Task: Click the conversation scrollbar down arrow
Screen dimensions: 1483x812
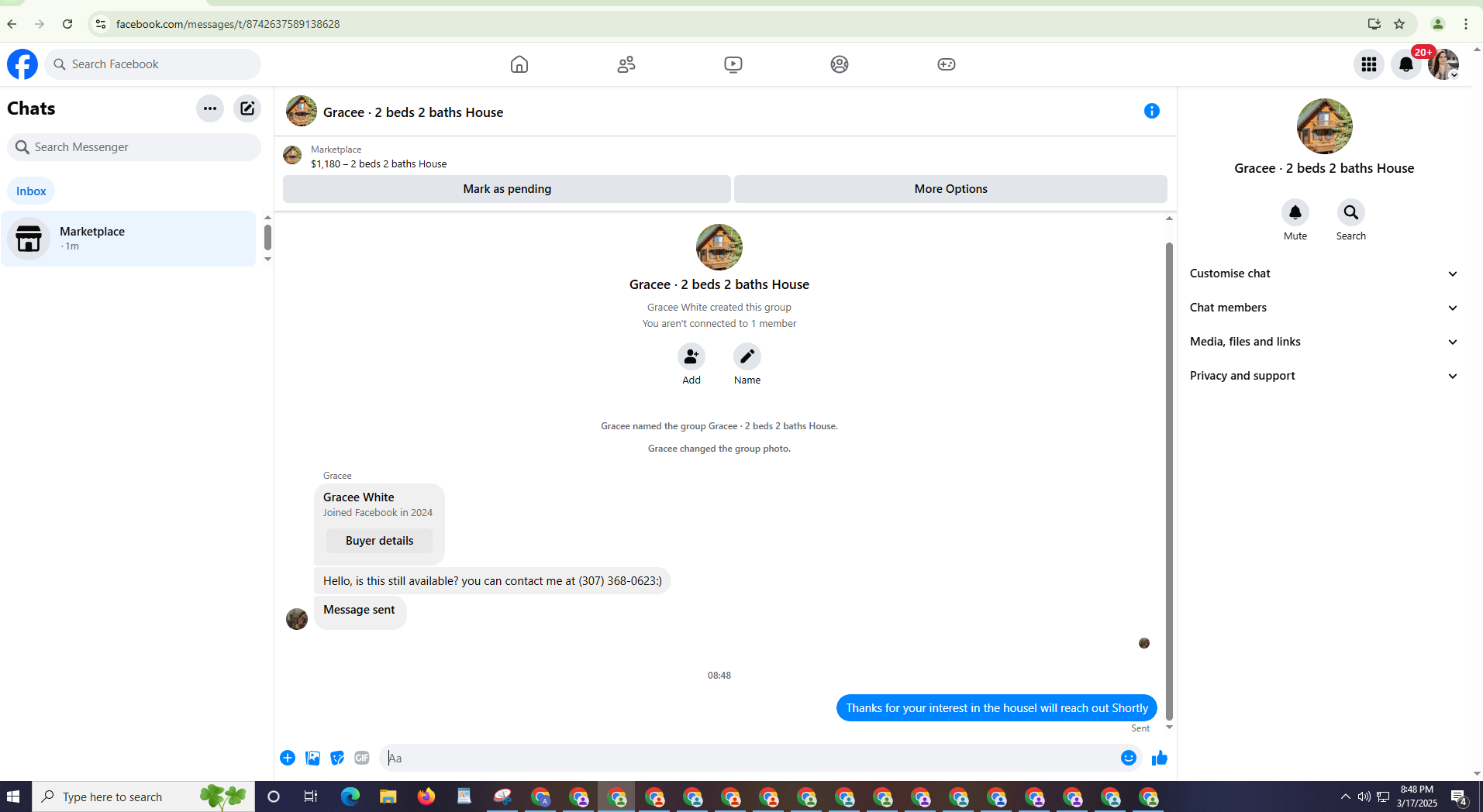Action: tap(1169, 728)
